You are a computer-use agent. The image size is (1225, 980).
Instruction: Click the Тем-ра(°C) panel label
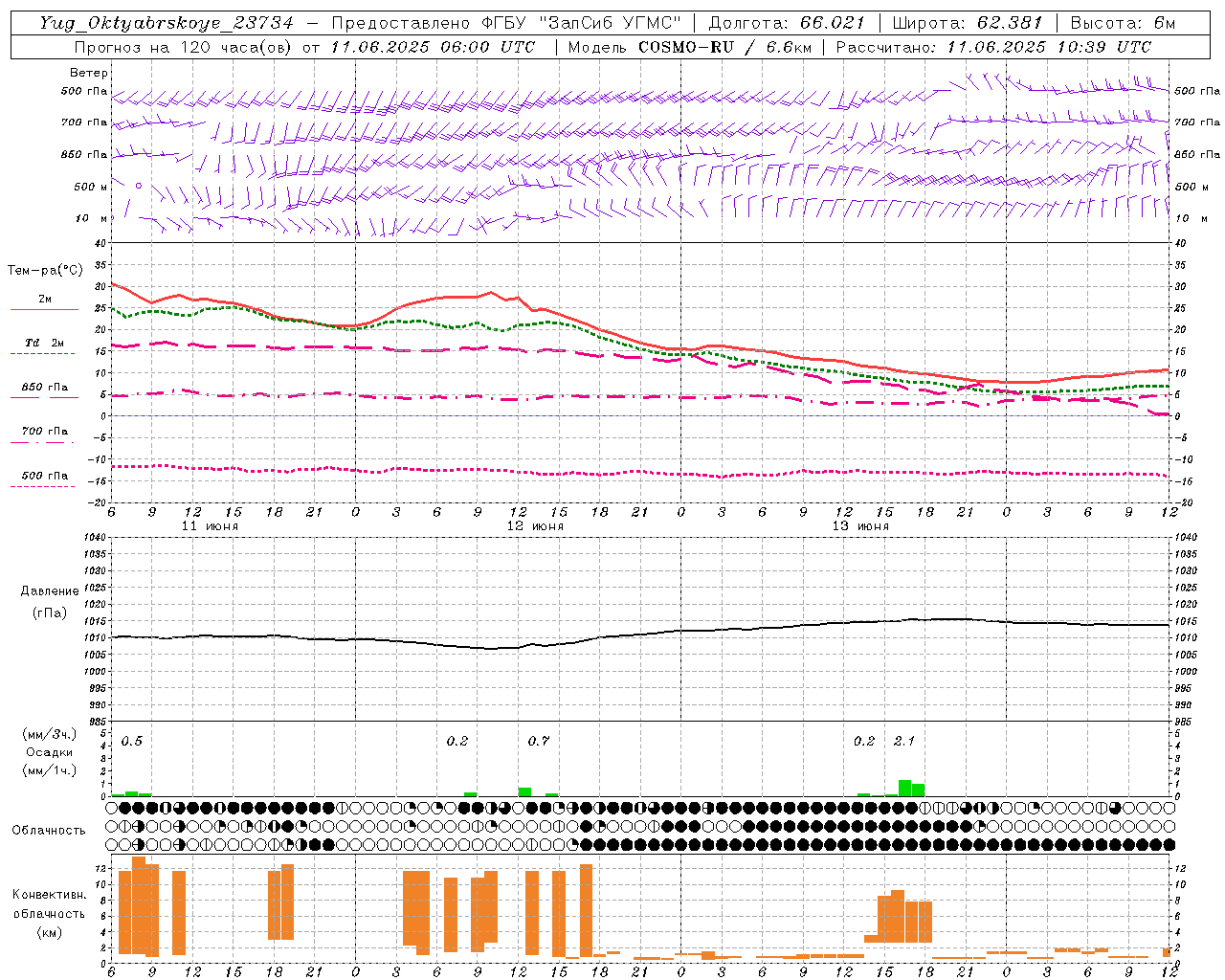pyautogui.click(x=45, y=271)
